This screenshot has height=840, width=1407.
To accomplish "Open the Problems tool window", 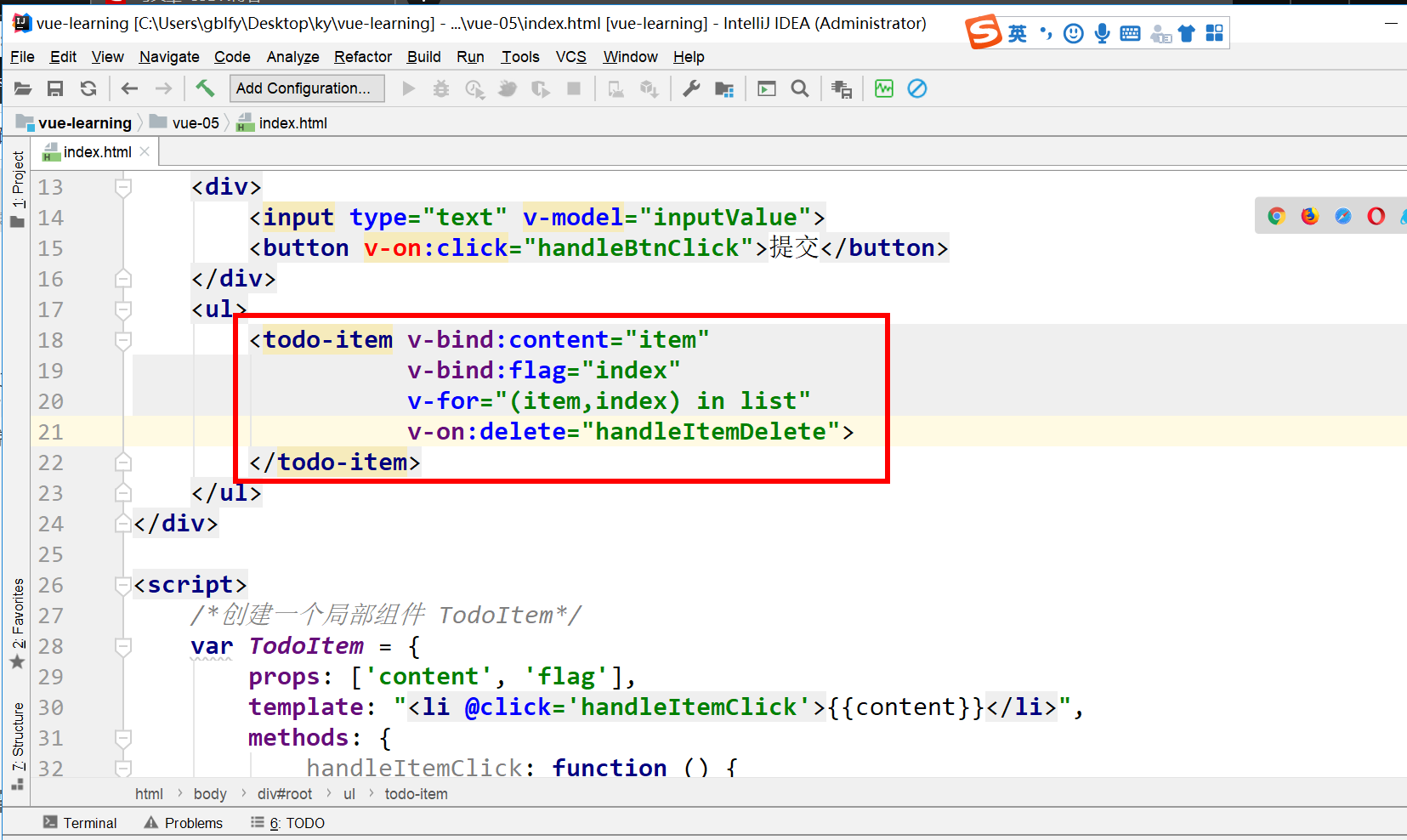I will (x=184, y=823).
